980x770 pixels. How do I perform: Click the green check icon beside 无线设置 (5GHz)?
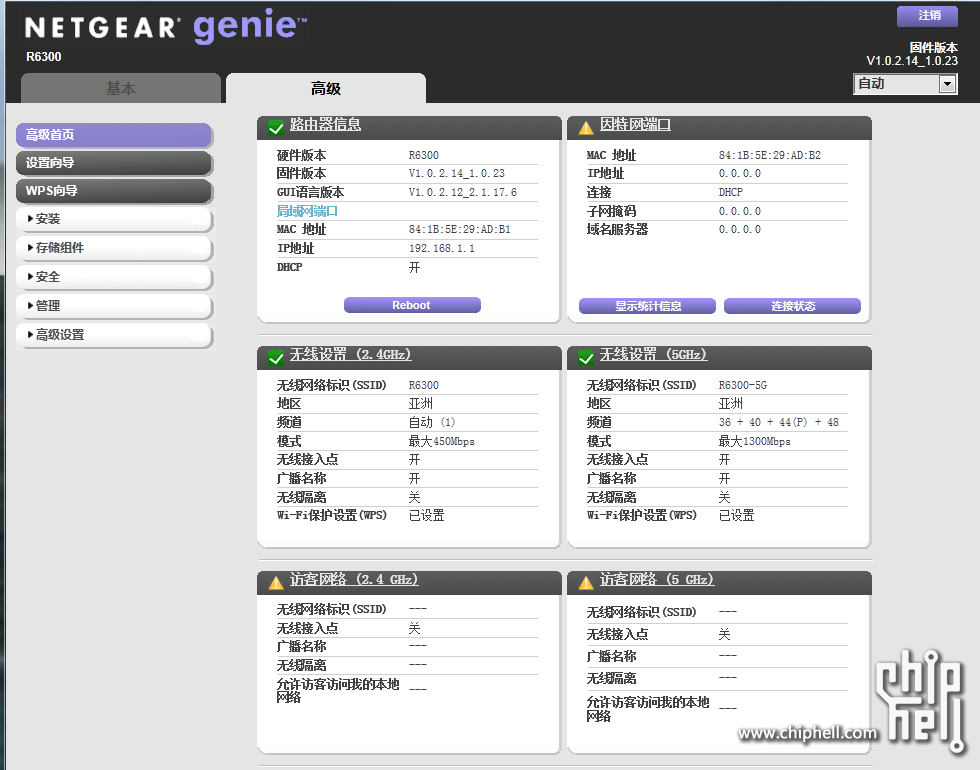click(586, 358)
